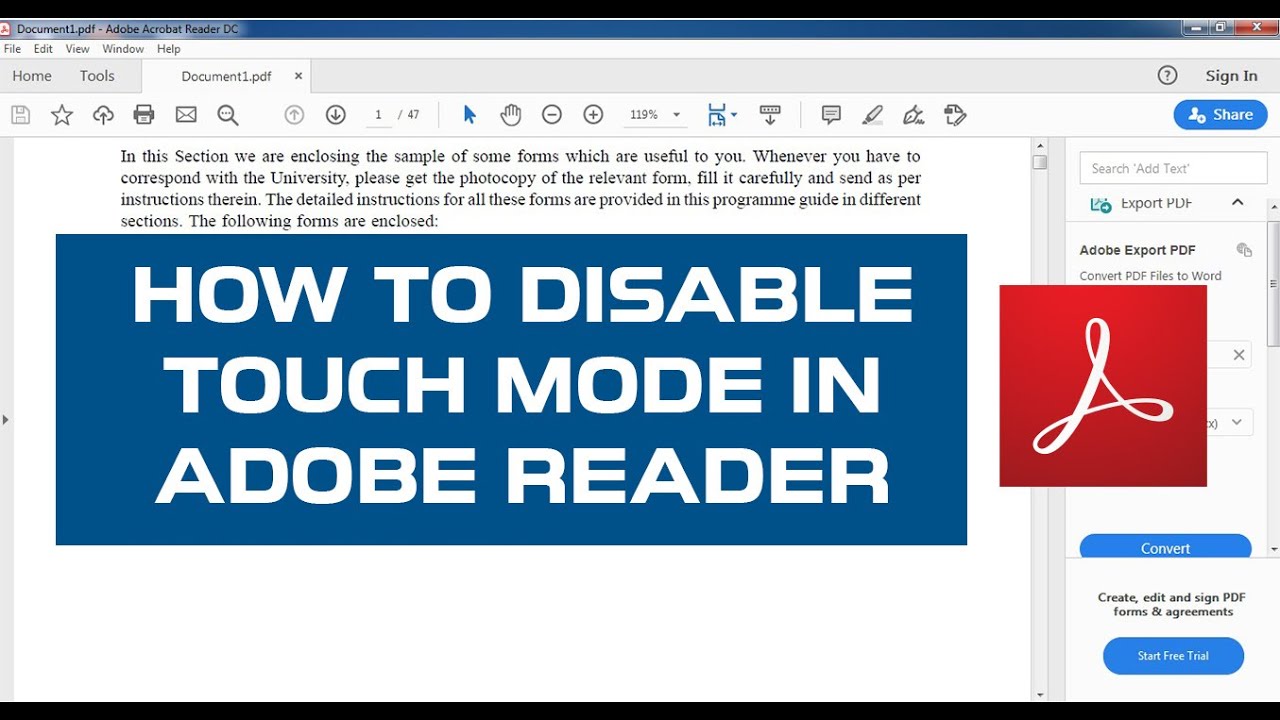Open the Find text magnifier icon

[x=228, y=115]
